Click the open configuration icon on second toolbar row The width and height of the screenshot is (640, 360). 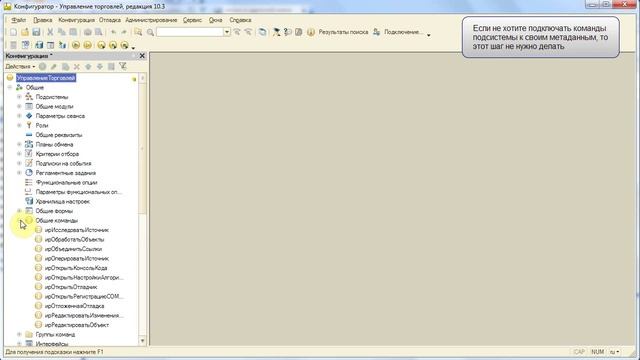point(13,45)
